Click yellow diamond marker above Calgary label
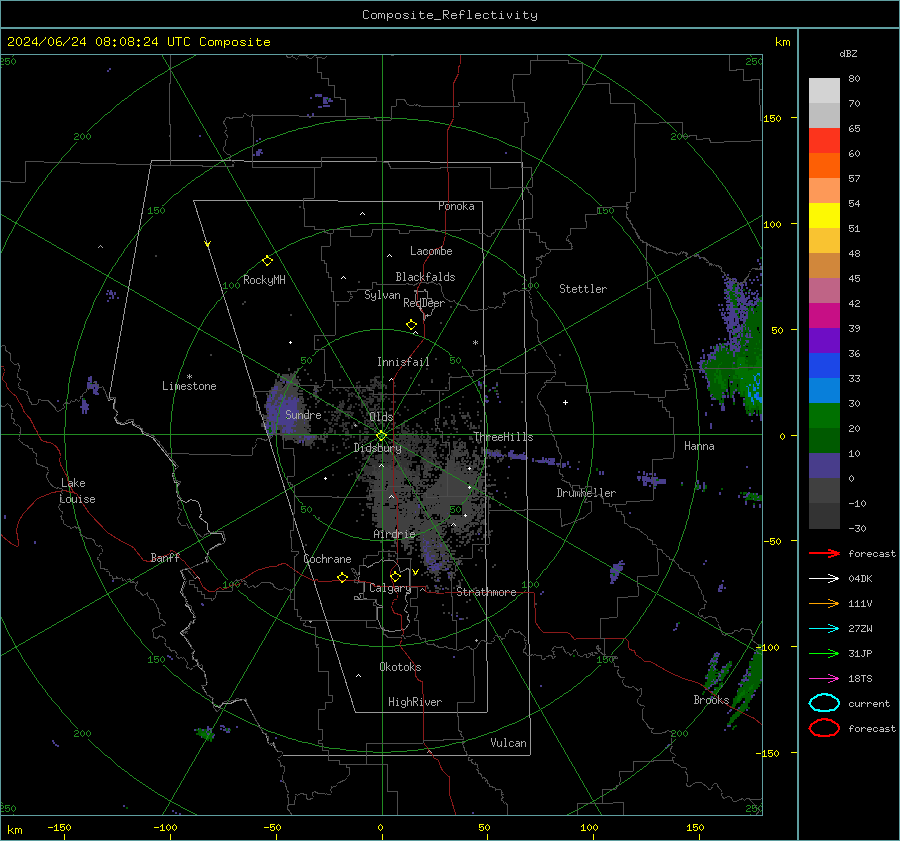Screen dimensions: 900x841 pos(395,576)
